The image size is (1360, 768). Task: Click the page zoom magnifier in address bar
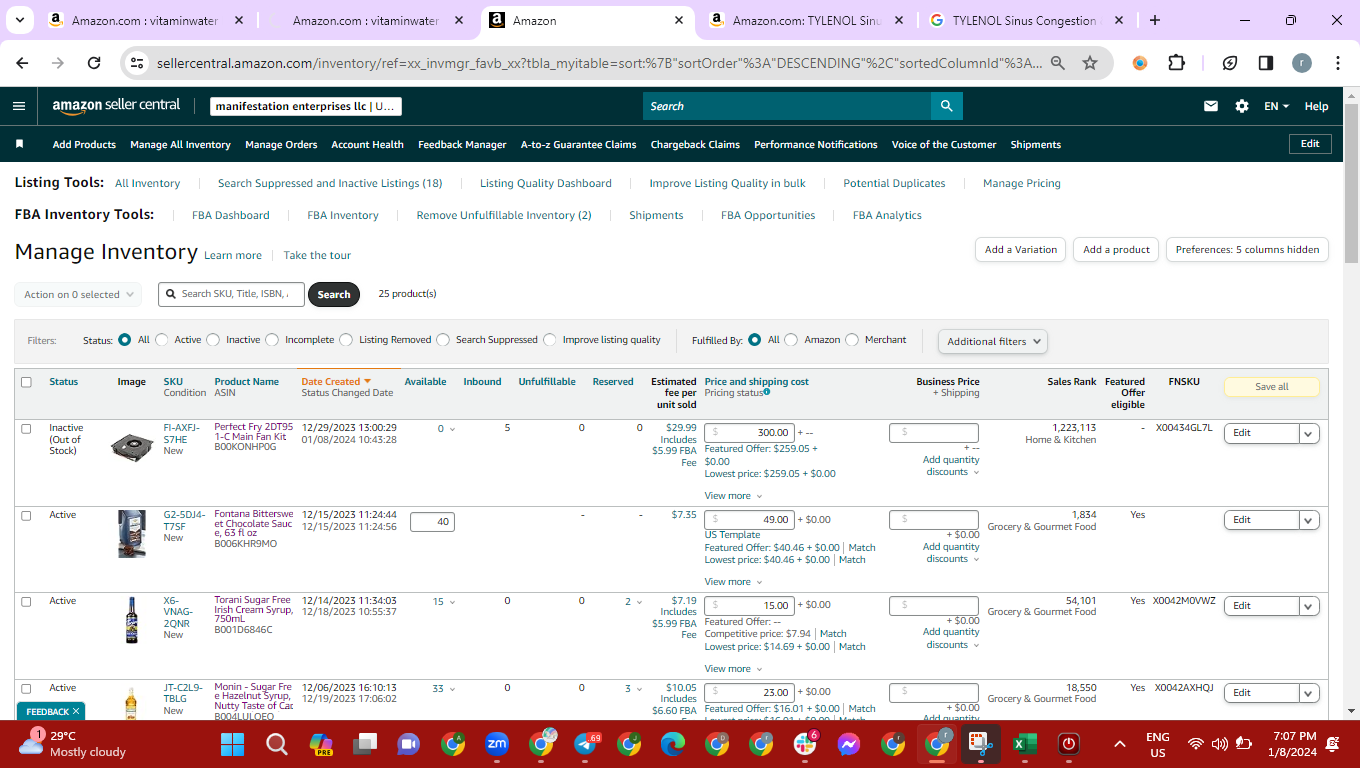click(1057, 62)
